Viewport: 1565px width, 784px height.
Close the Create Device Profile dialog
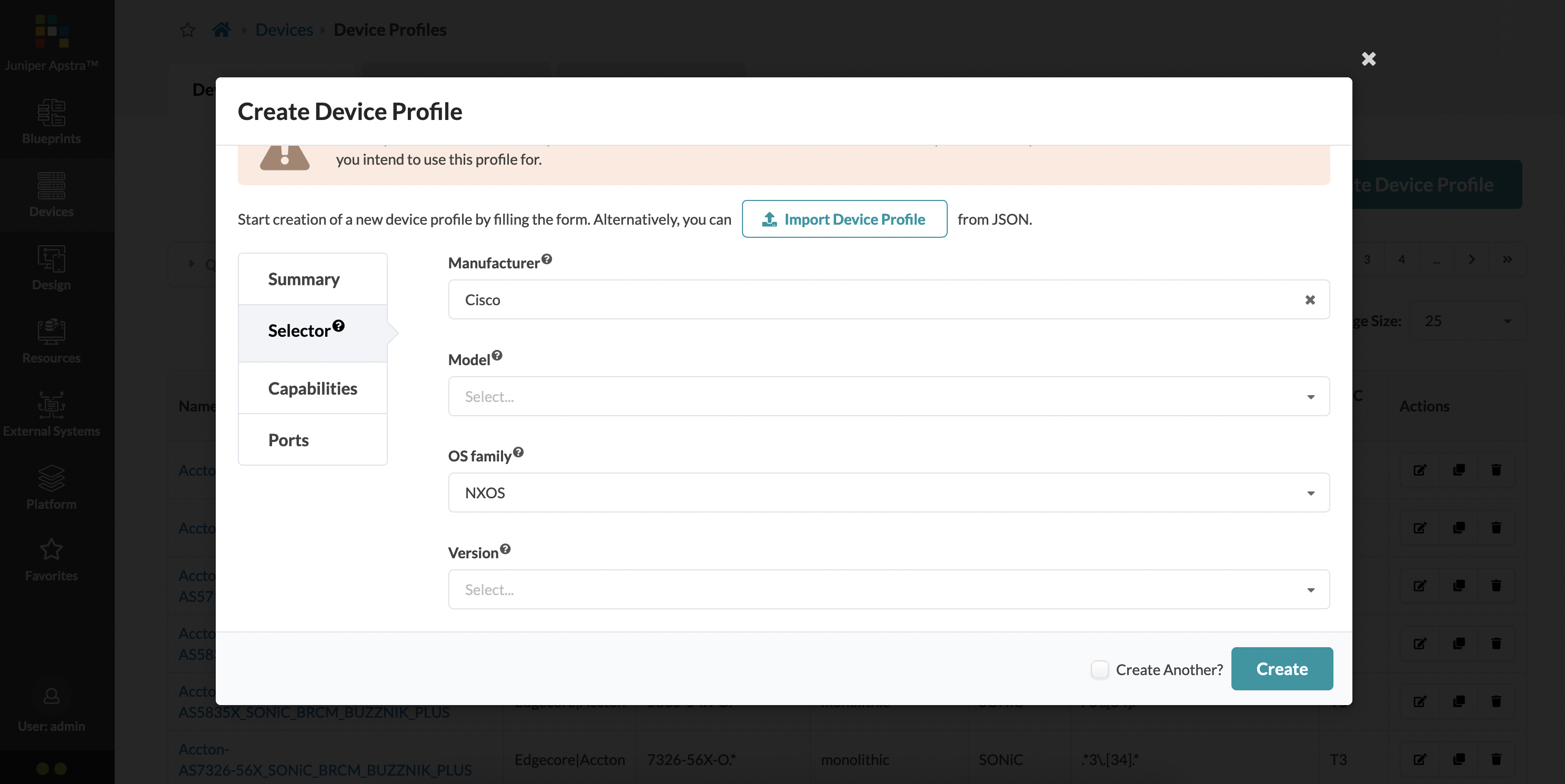[1368, 59]
